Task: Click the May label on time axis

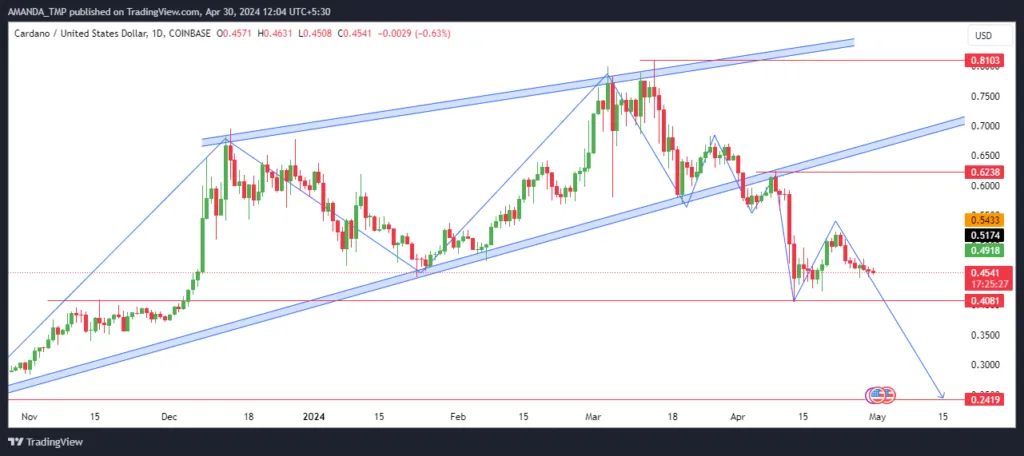Action: [879, 416]
